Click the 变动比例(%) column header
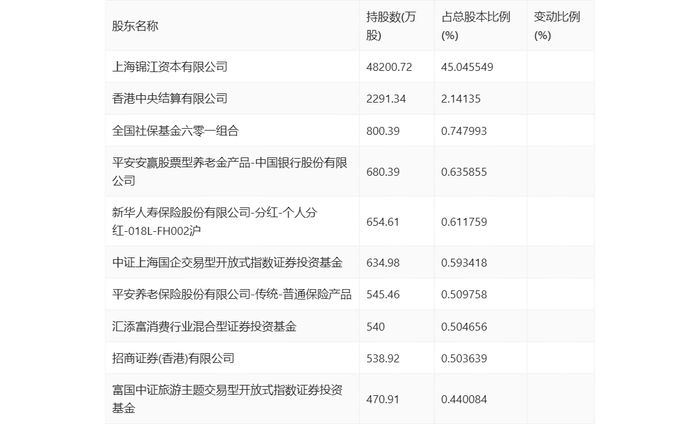This screenshot has height=424, width=700. 557,26
